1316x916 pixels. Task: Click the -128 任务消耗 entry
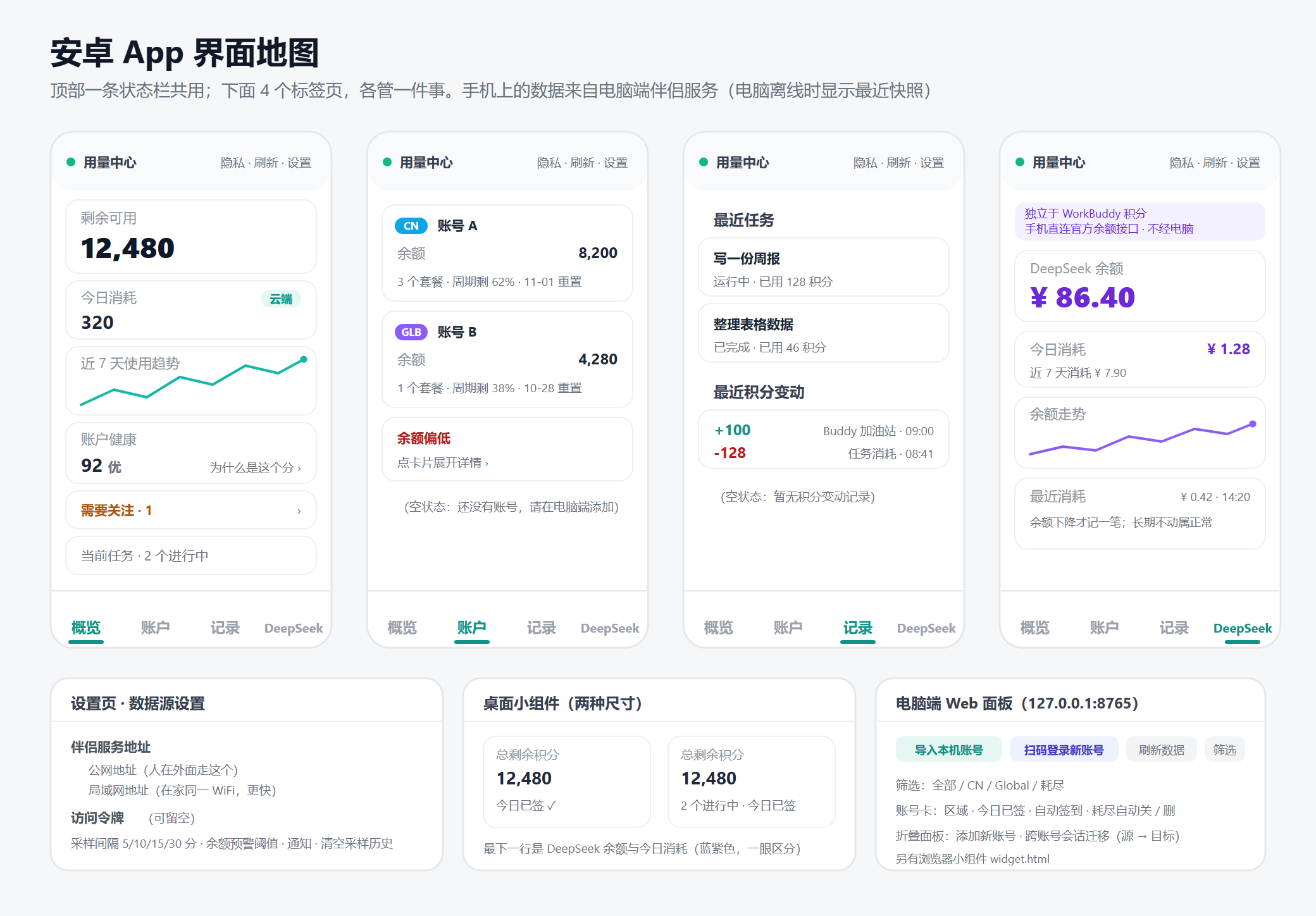coord(824,454)
